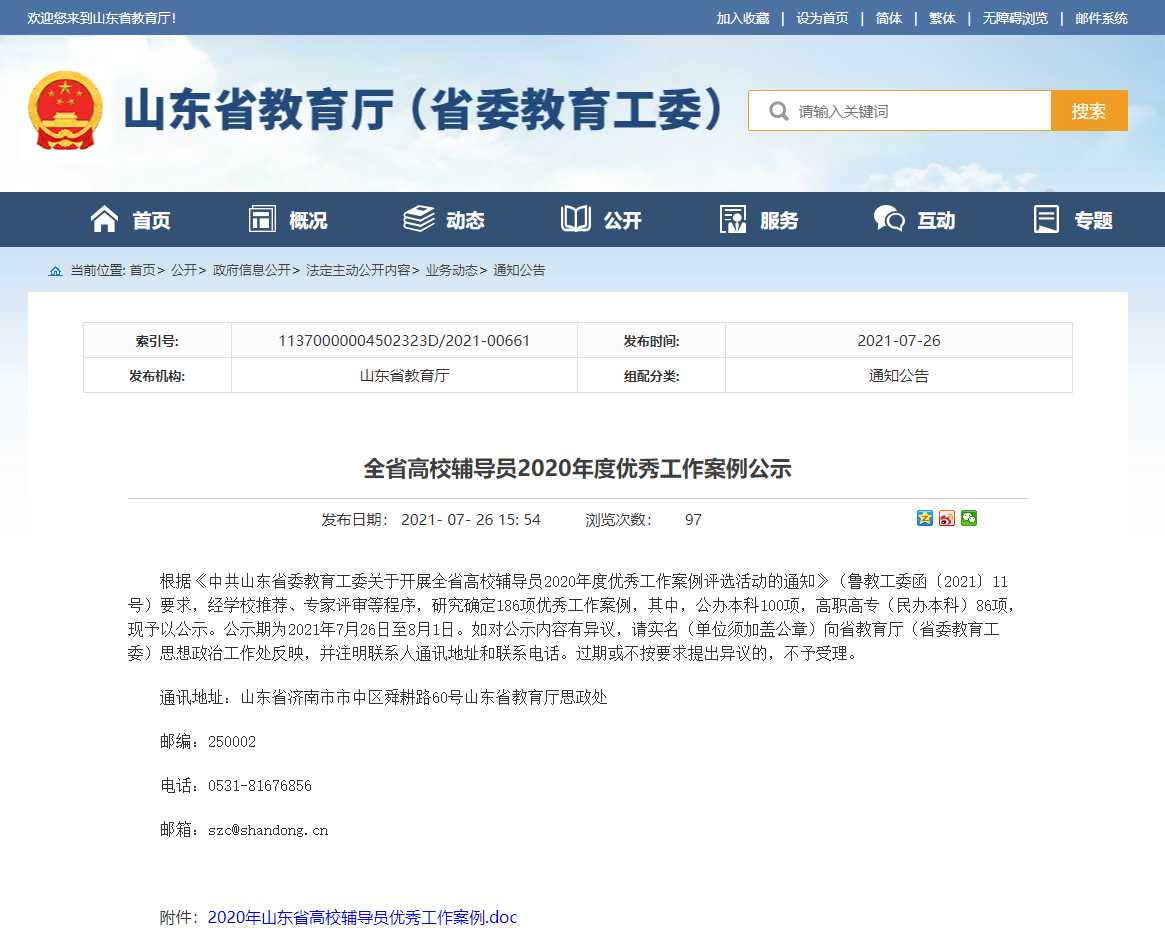Click the 山东省教育厅 publisher cell
1165x950 pixels.
[404, 376]
